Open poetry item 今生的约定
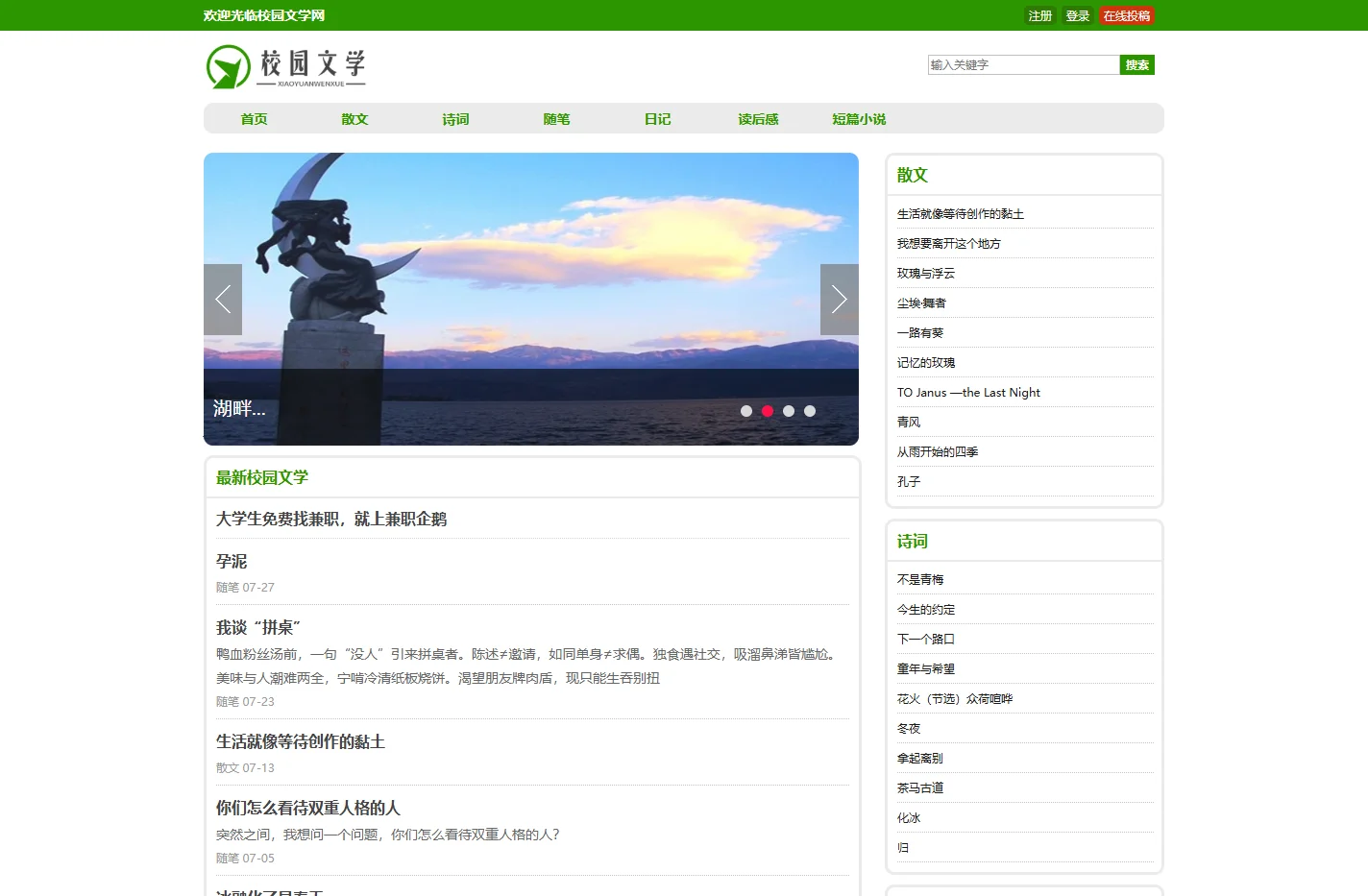The width and height of the screenshot is (1368, 896). (x=926, y=610)
